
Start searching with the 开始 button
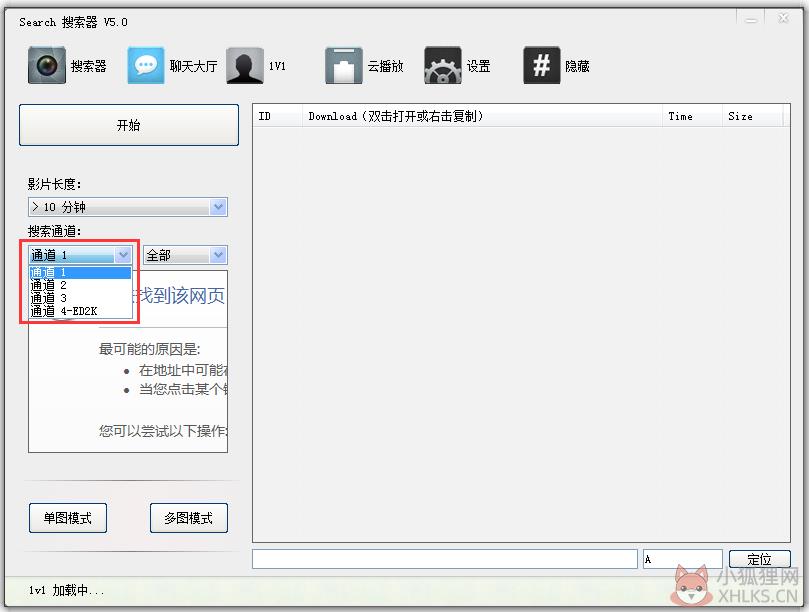click(x=129, y=125)
